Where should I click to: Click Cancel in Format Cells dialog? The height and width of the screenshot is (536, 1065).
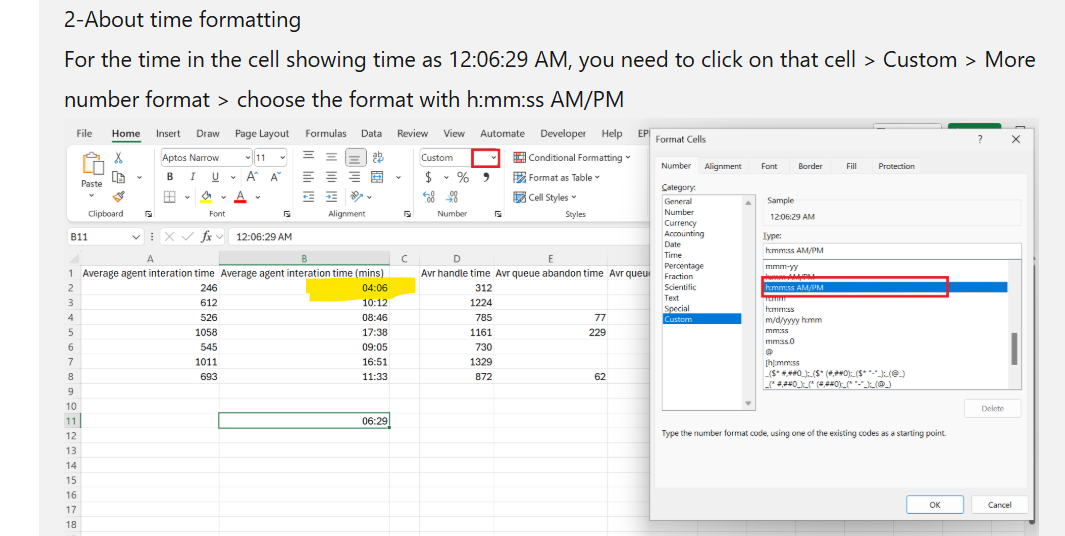[x=999, y=505]
